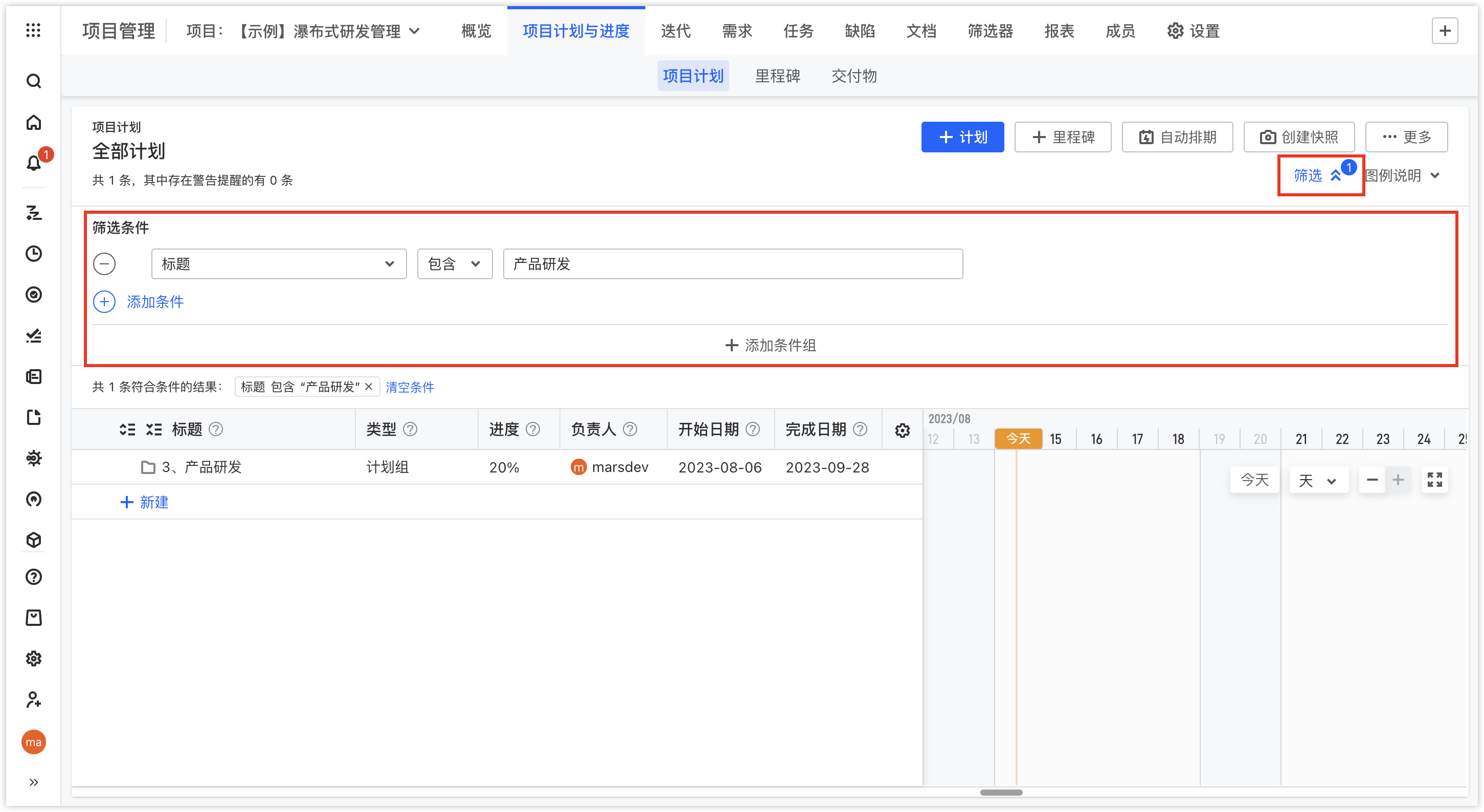Image resolution: width=1484 pixels, height=812 pixels.
Task: Click the horizontal Gantt scrollbar
Action: 1001,793
